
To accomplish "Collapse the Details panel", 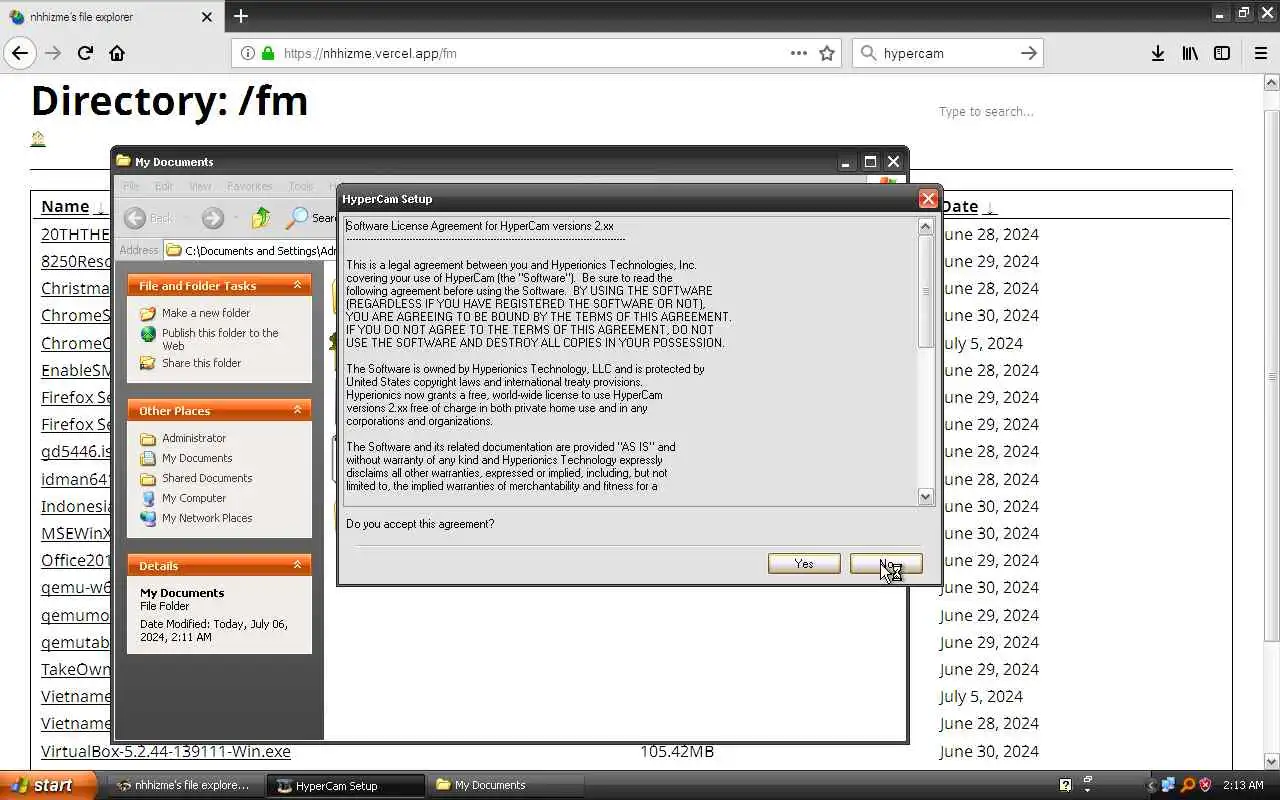I will 297,565.
